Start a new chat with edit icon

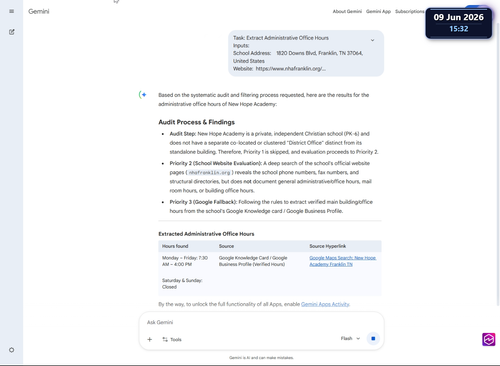12,32
